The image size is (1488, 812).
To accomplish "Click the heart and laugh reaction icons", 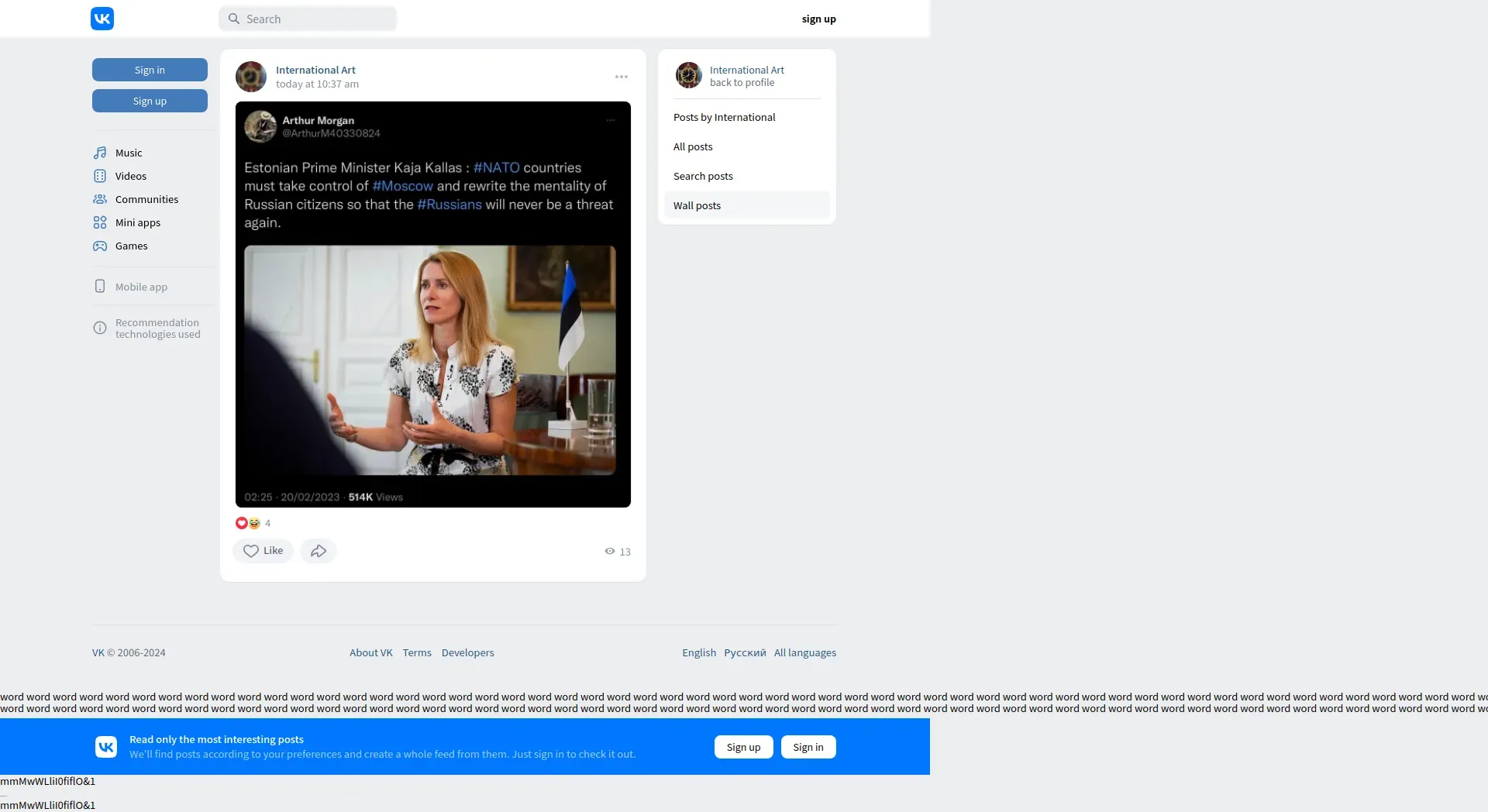I will (248, 523).
